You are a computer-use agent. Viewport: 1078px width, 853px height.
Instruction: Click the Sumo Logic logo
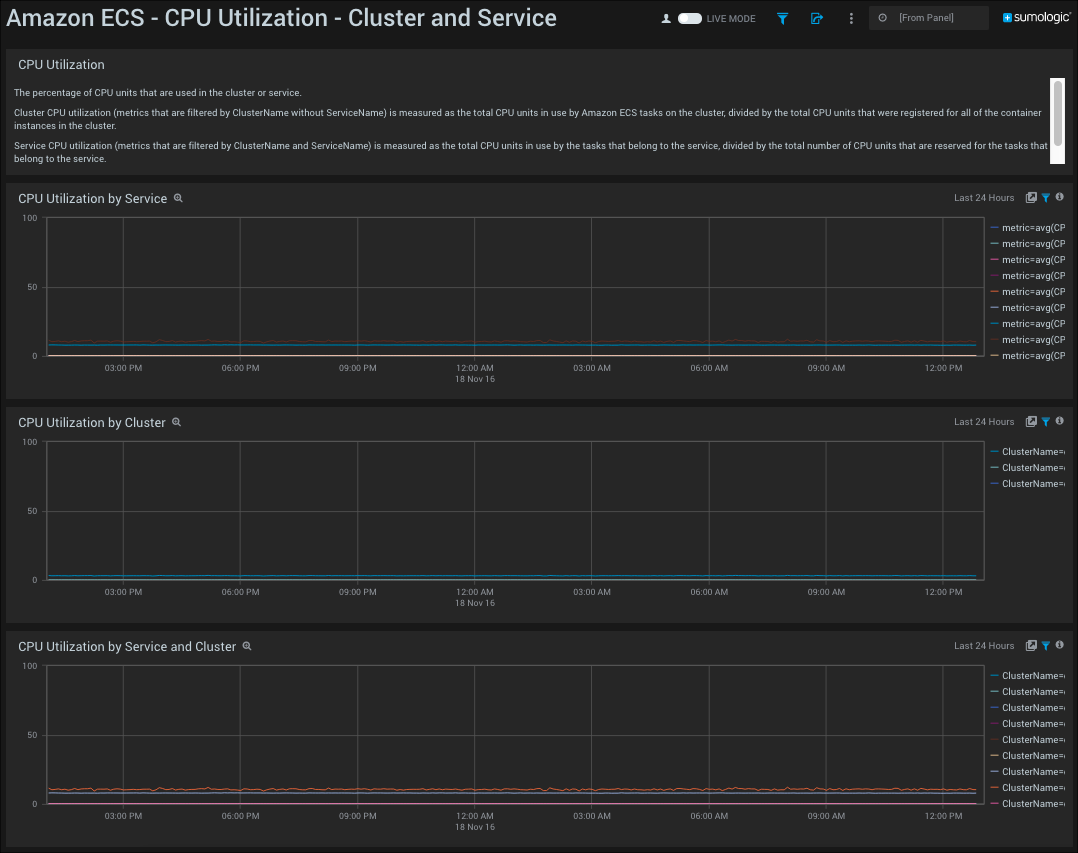[1035, 16]
